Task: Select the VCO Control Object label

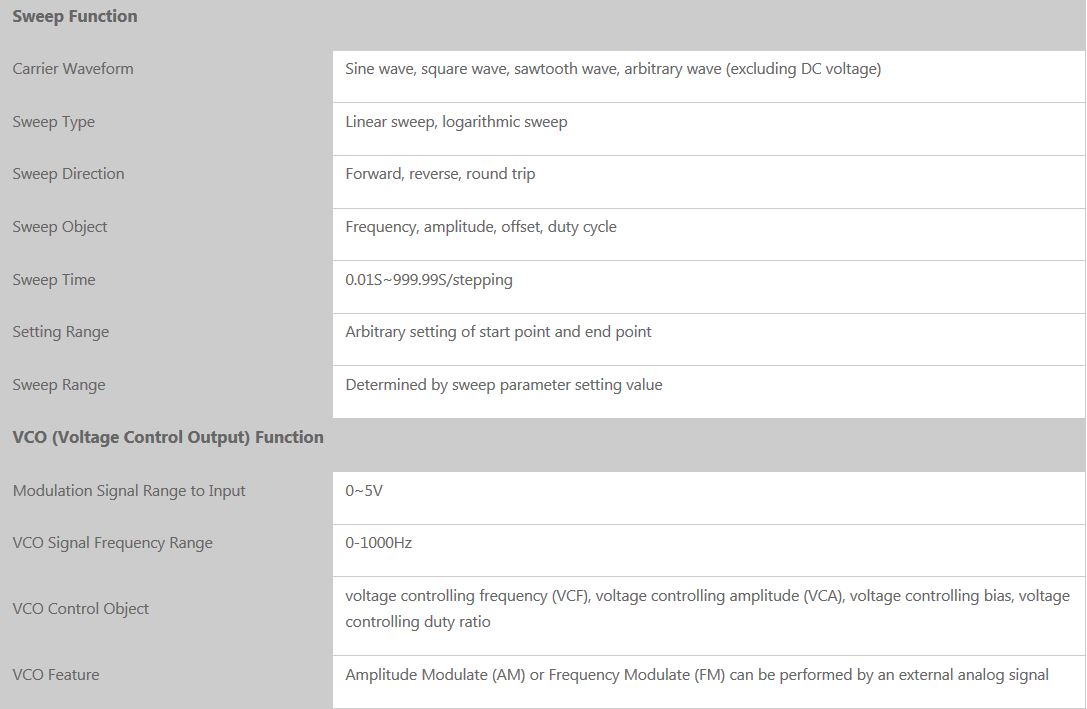Action: click(81, 609)
